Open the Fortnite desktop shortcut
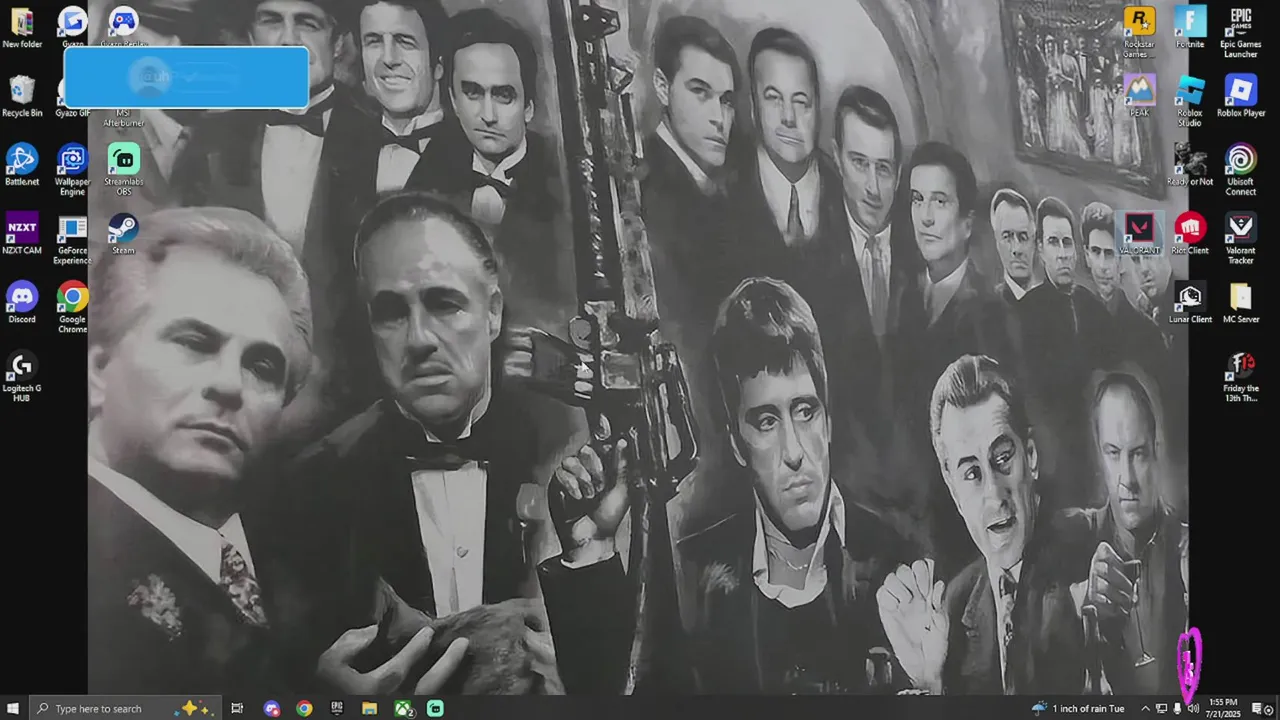This screenshot has width=1280, height=720. (x=1190, y=28)
